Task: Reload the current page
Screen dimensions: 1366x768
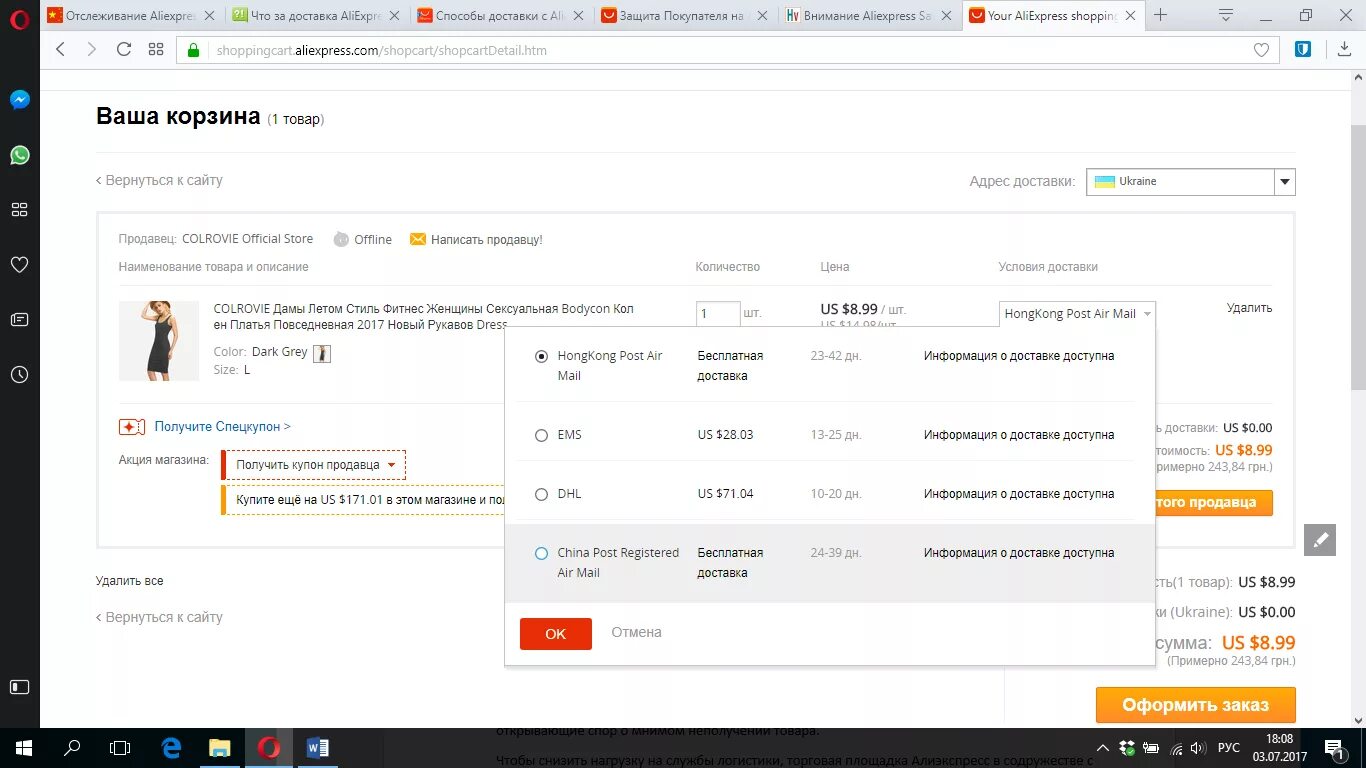Action: pos(124,50)
